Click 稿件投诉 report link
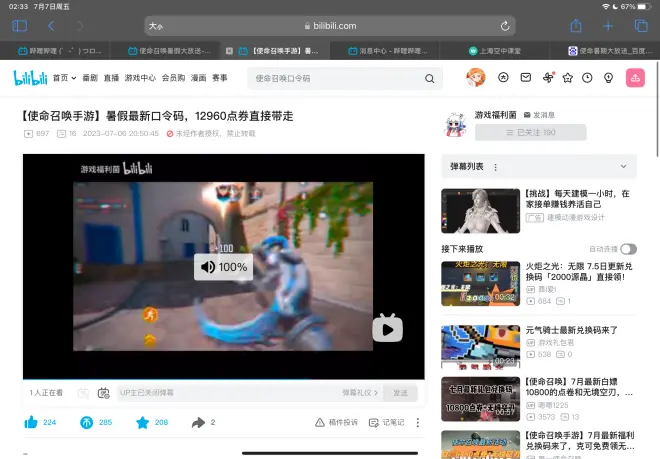660x459 pixels. [336, 422]
